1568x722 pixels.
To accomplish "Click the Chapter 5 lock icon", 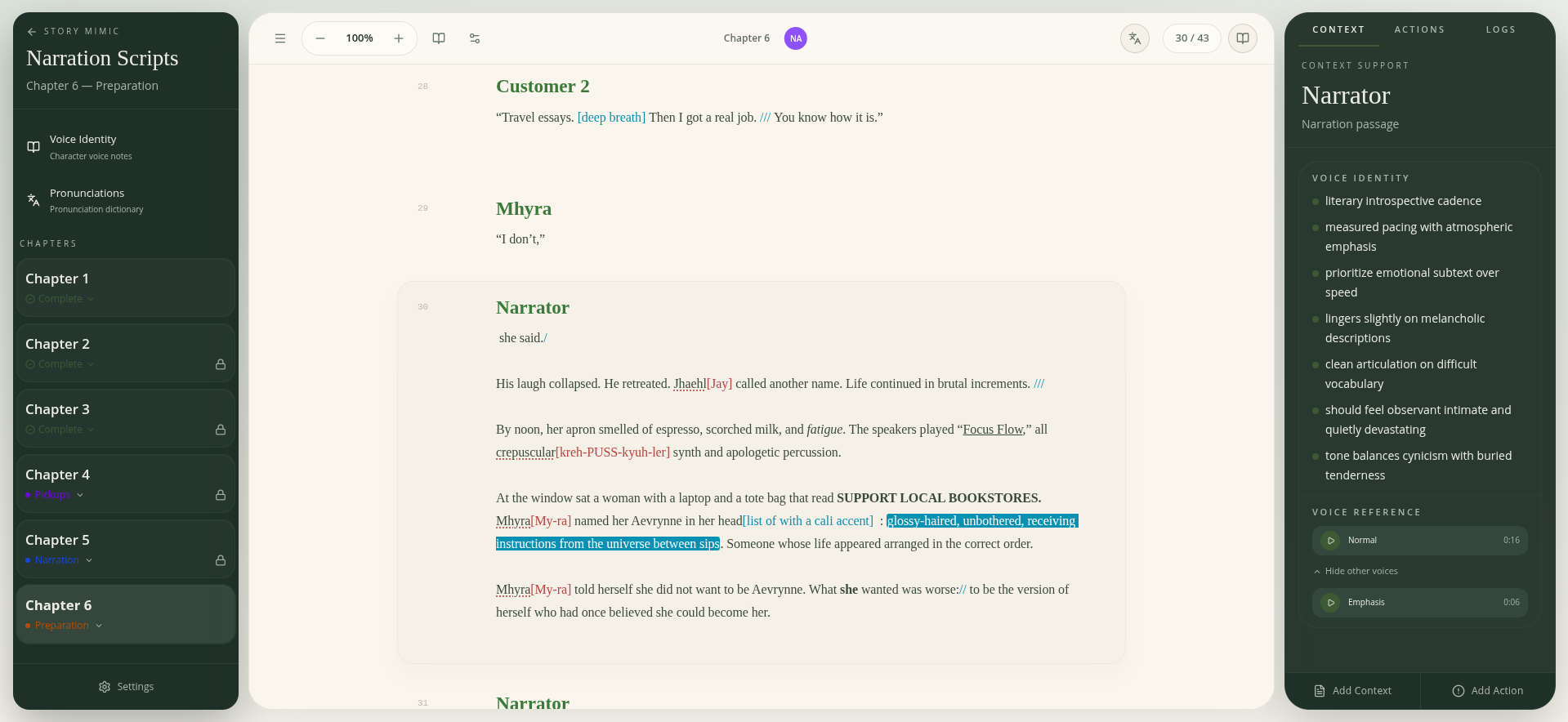I will tap(221, 560).
